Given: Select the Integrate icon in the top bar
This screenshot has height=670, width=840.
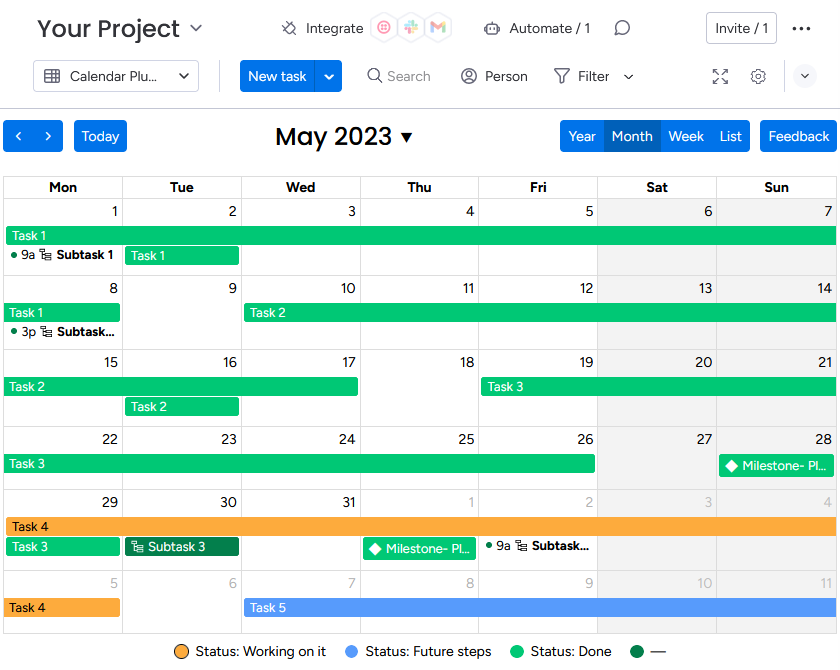Looking at the screenshot, I should pos(288,28).
